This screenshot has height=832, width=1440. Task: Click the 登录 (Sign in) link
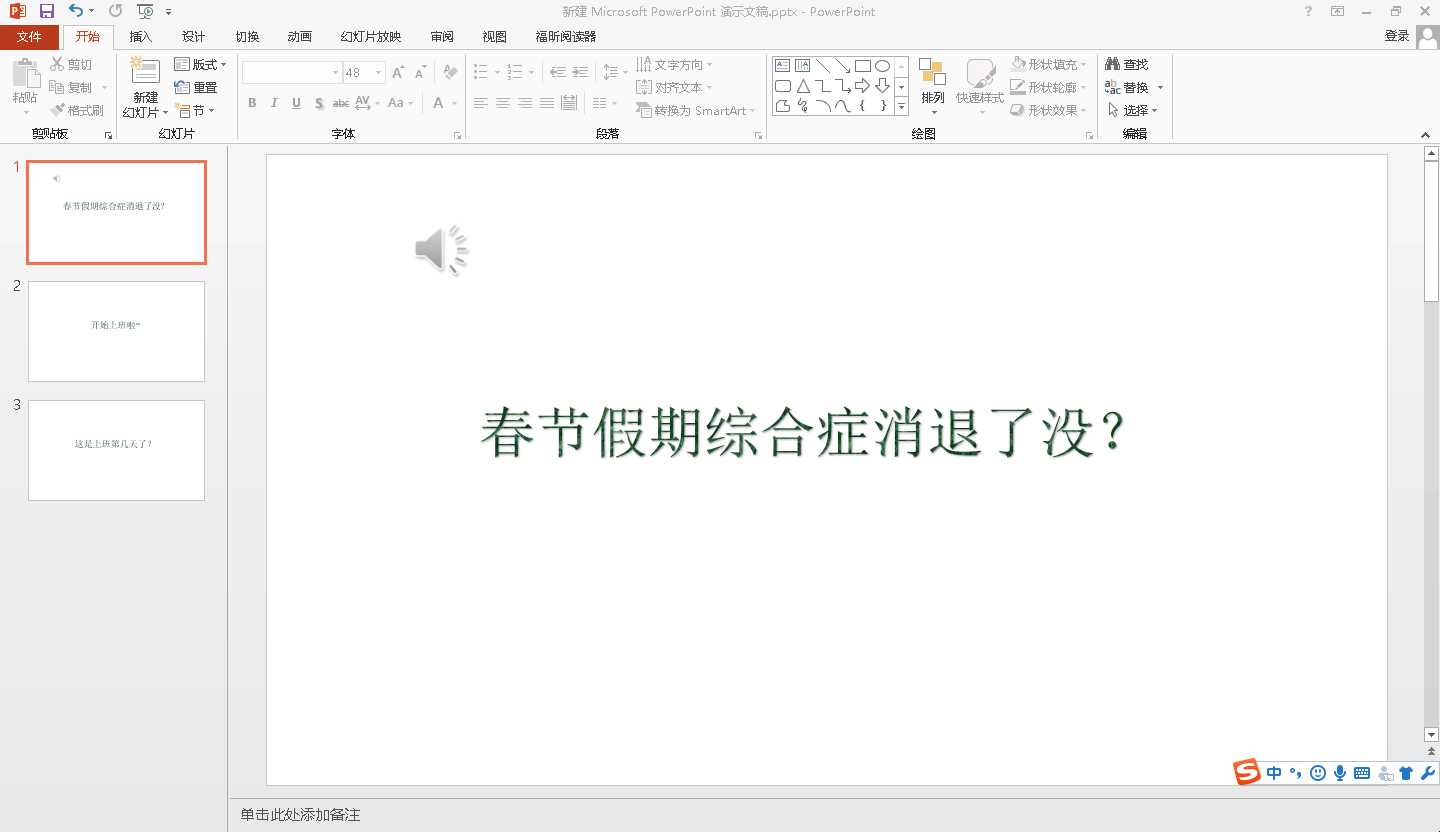[1396, 36]
